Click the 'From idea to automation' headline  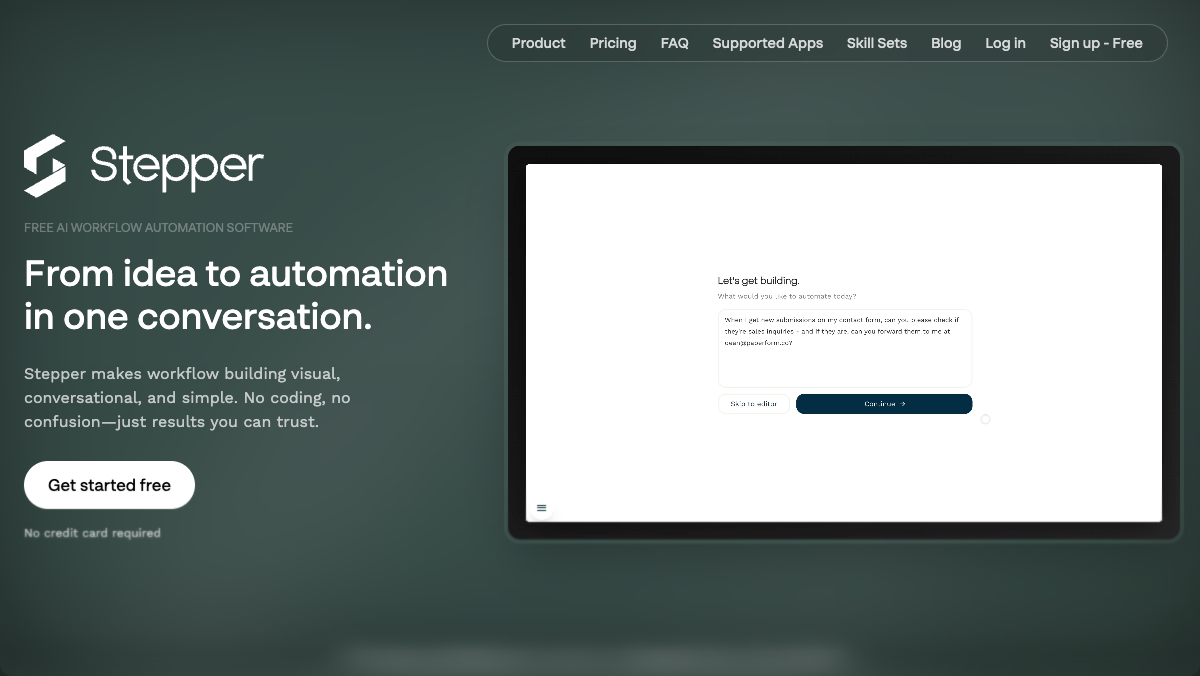[x=236, y=295]
